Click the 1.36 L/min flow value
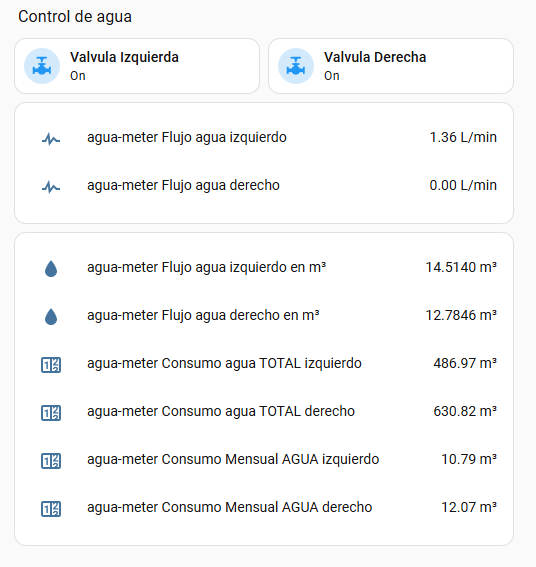This screenshot has width=536, height=567. [463, 137]
